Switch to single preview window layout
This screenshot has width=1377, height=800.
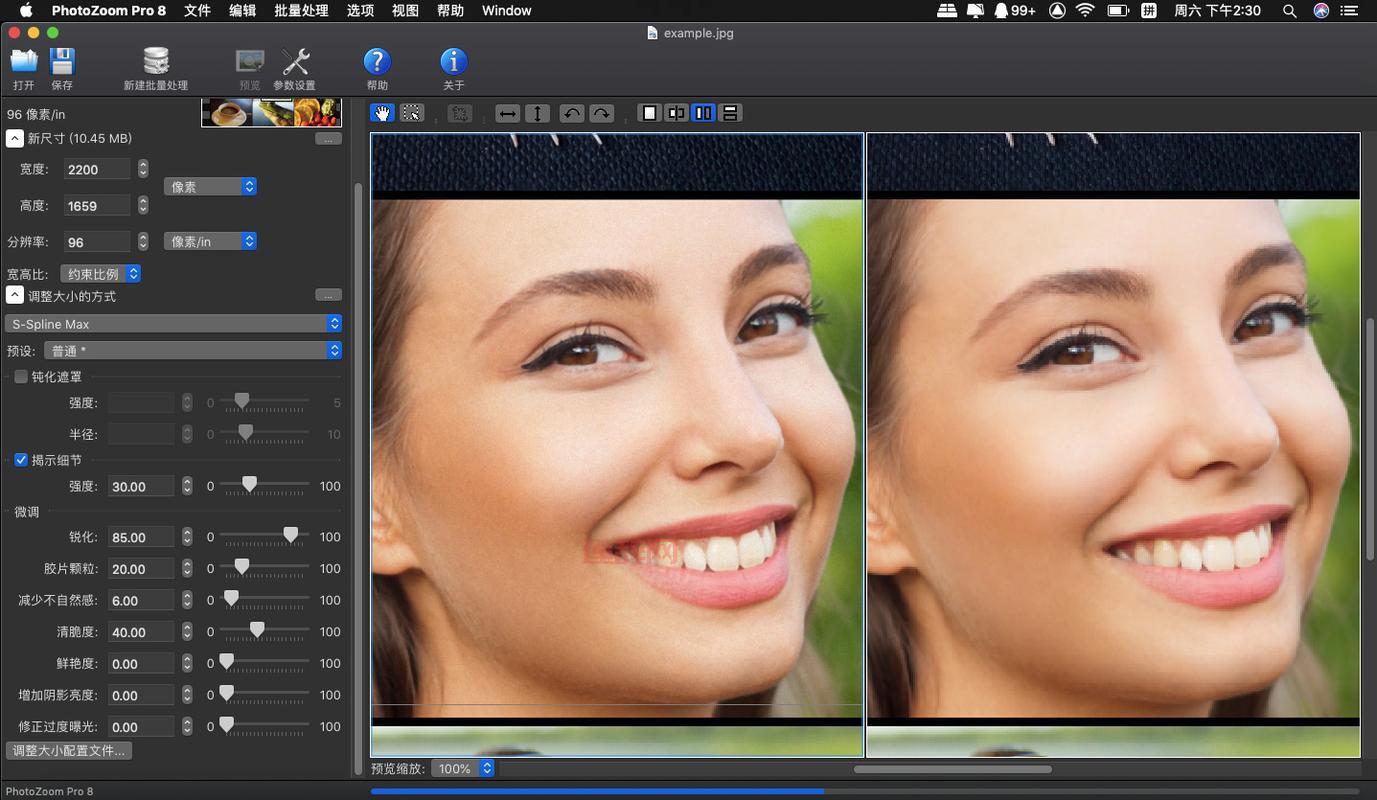650,113
